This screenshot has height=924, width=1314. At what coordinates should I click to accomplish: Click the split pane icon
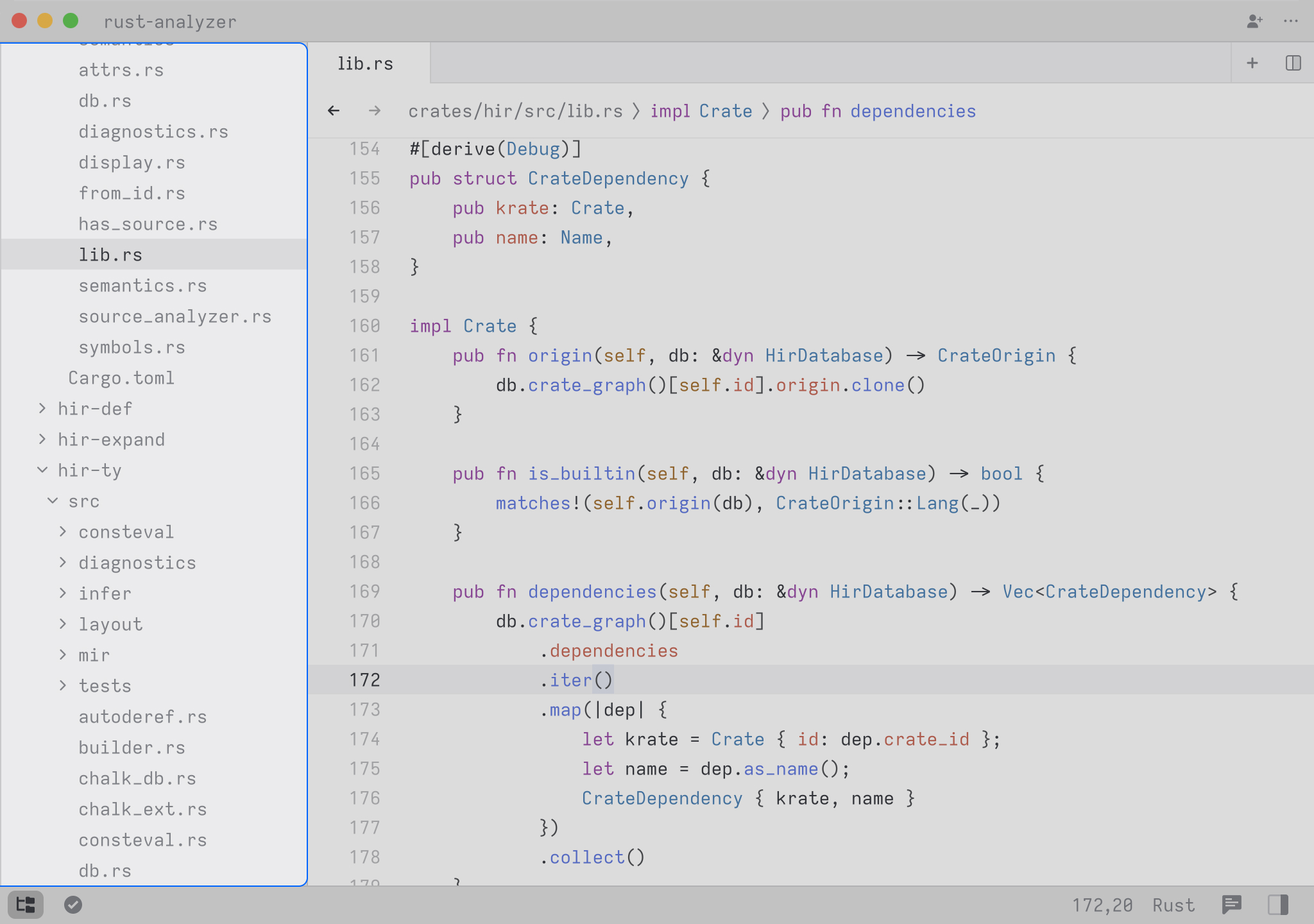pos(1293,63)
